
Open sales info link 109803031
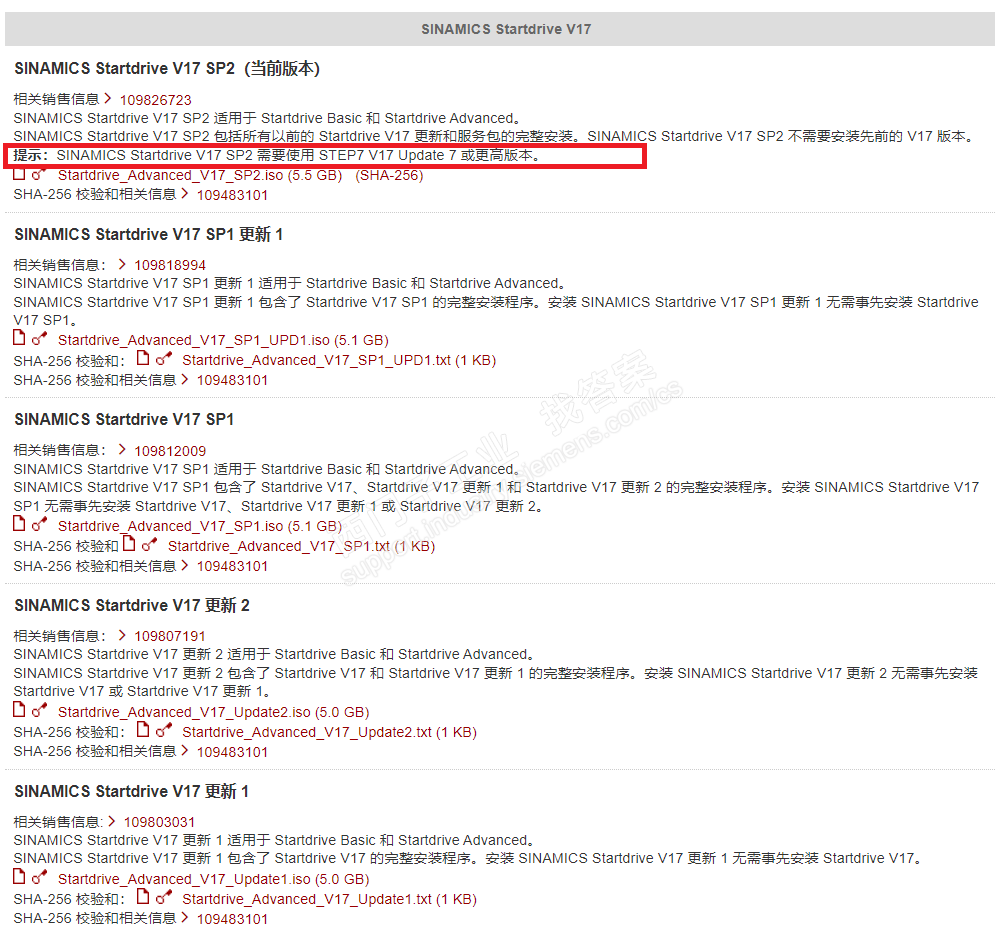click(160, 822)
